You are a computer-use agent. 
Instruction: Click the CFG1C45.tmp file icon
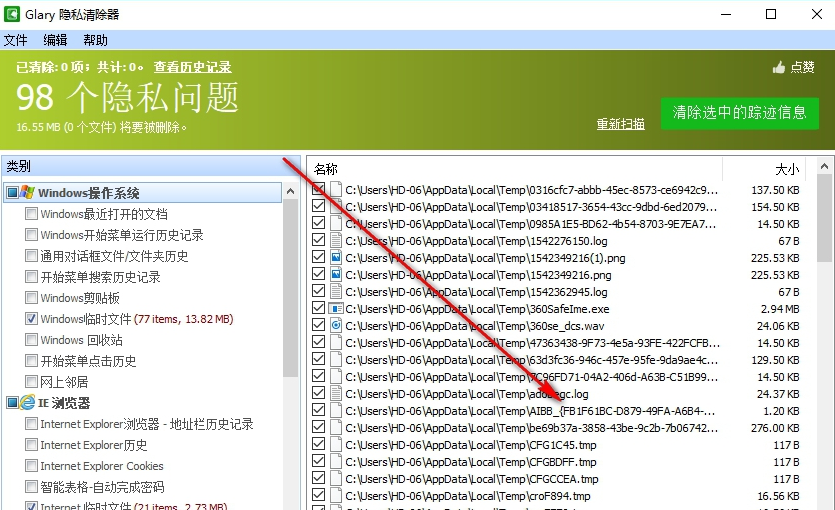tap(335, 445)
